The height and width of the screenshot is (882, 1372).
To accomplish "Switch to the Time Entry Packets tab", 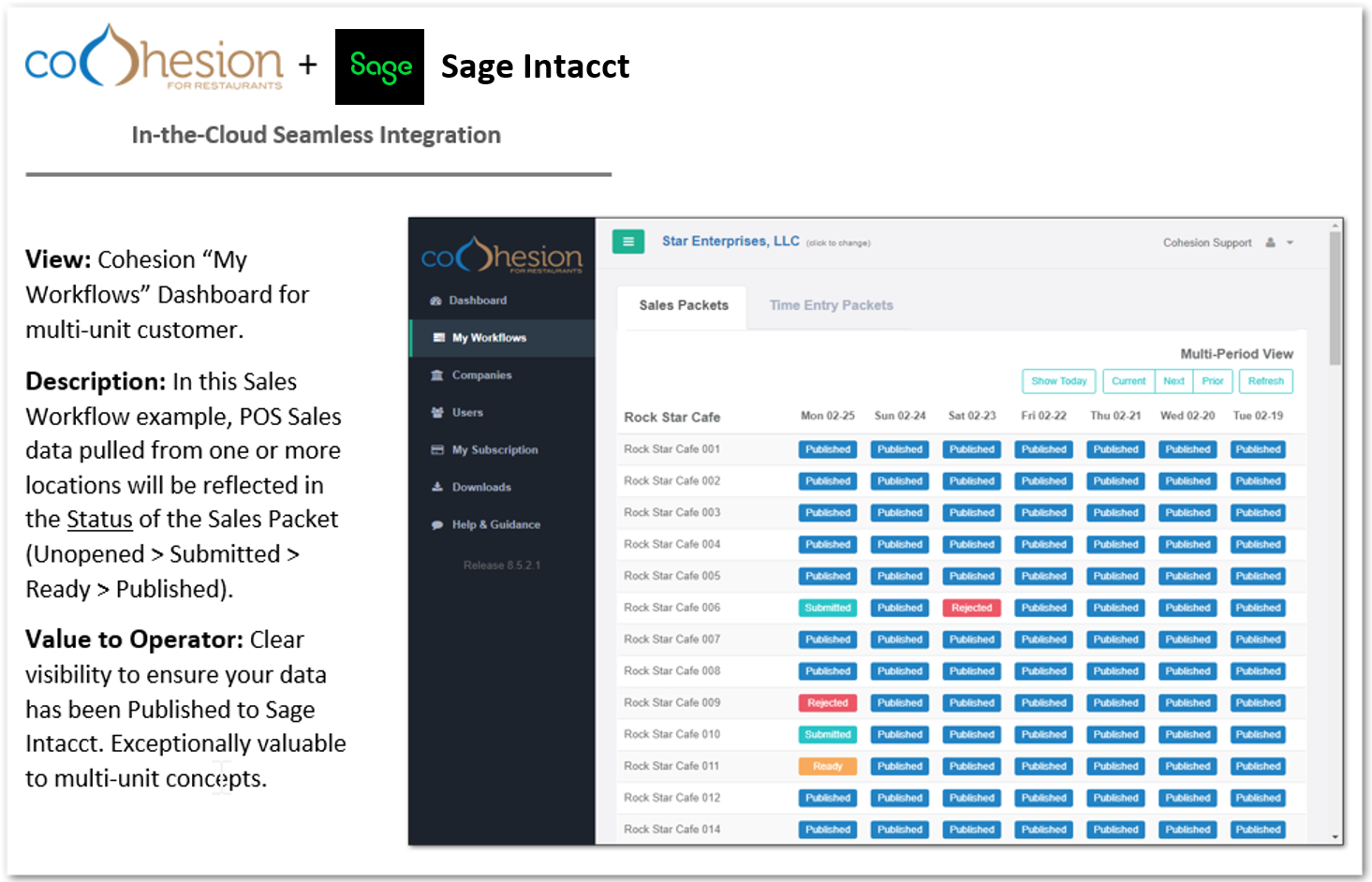I will (831, 305).
